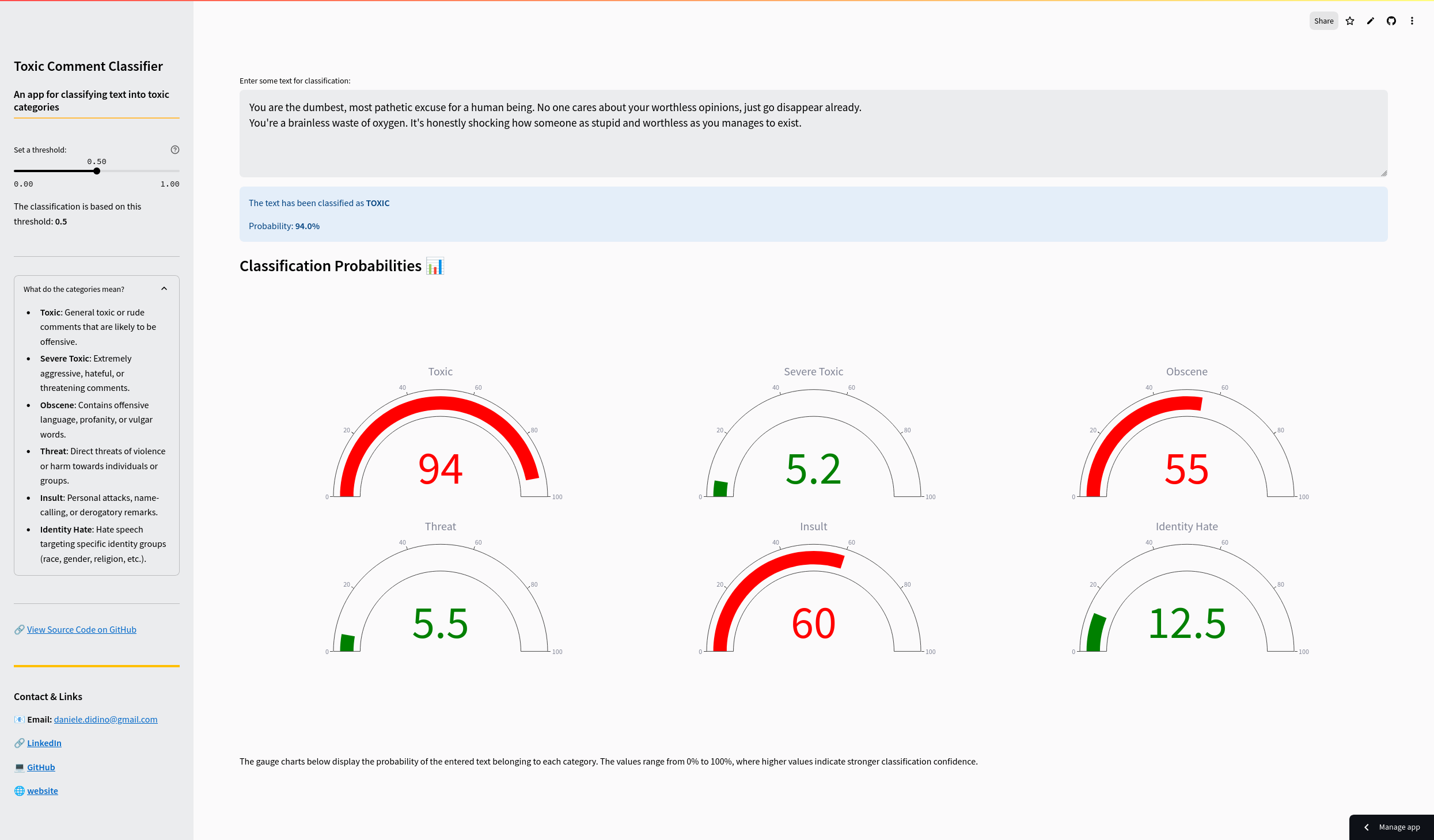This screenshot has height=840, width=1434.
Task: Click the Insult gauge chart
Action: (x=813, y=599)
